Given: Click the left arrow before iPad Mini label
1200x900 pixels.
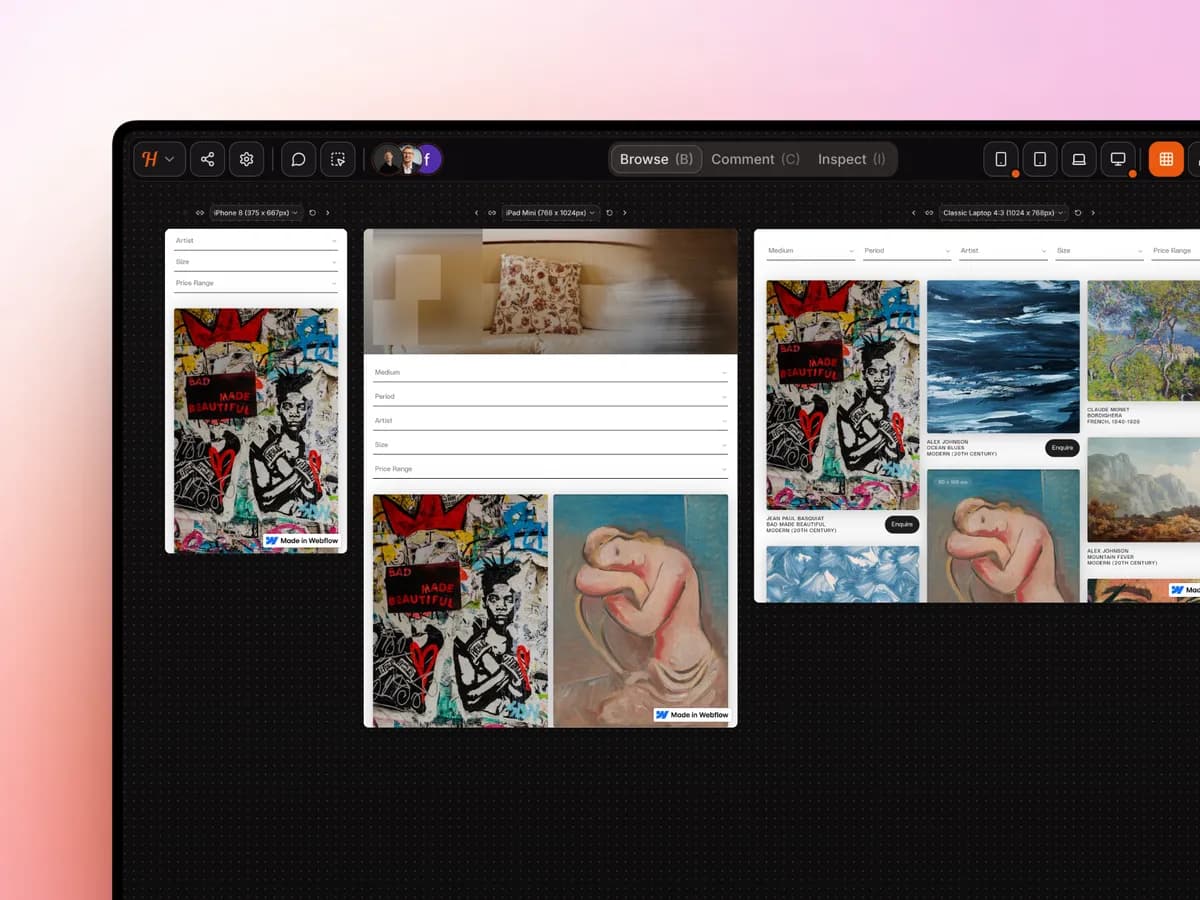Looking at the screenshot, I should pos(476,213).
